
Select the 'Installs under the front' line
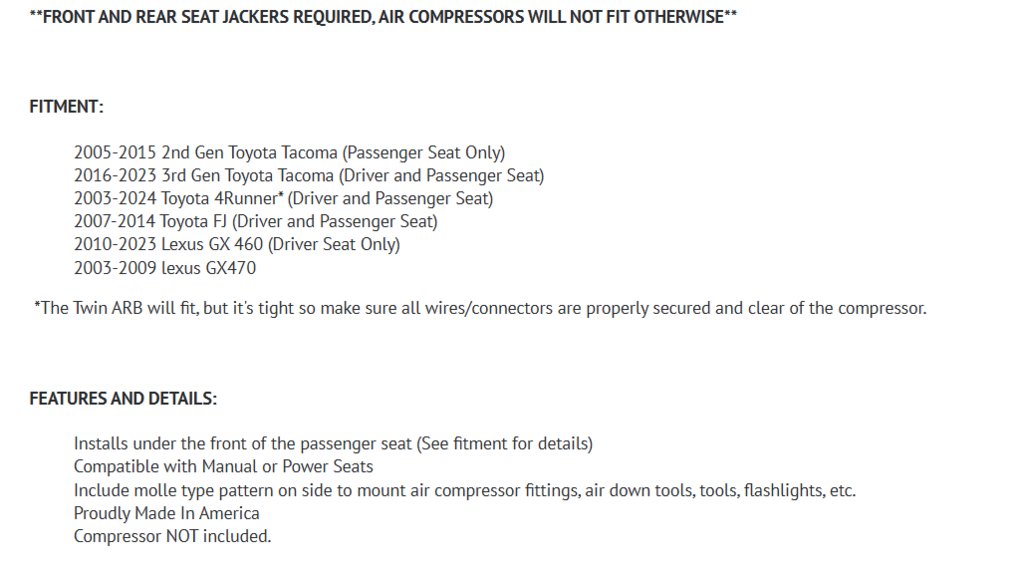333,444
